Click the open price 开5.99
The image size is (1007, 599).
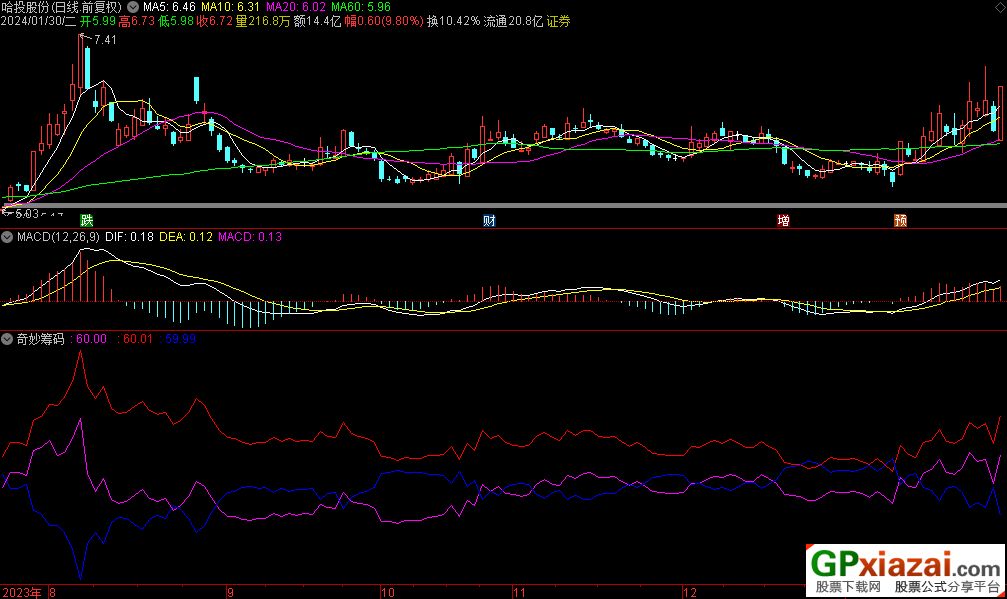click(98, 21)
